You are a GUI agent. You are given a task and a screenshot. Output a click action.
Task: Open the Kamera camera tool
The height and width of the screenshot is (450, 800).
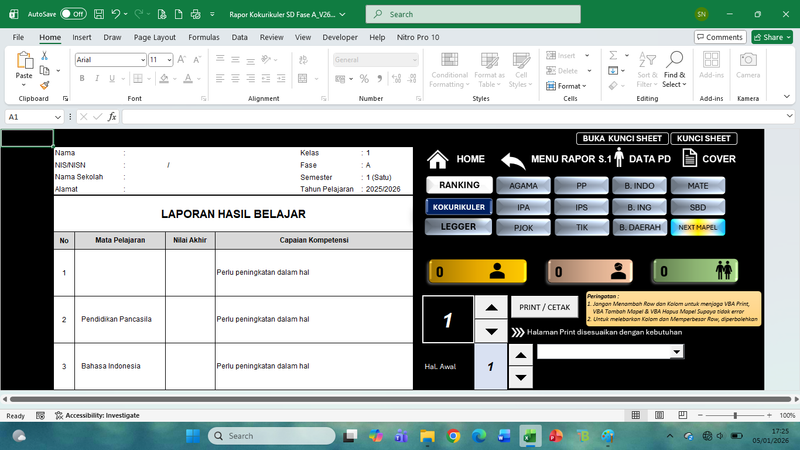click(x=747, y=66)
